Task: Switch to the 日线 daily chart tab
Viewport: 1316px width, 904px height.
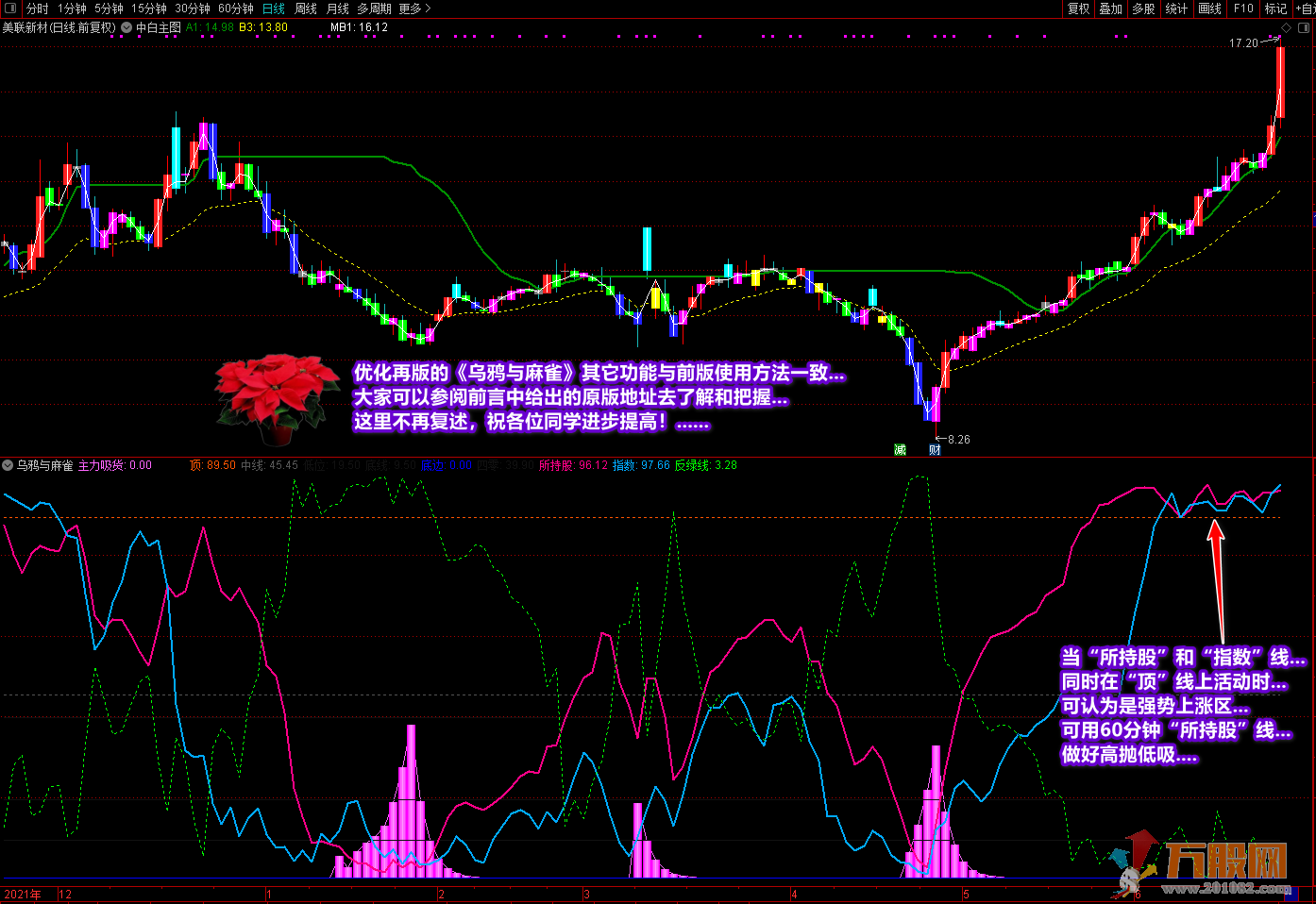Action: click(274, 8)
